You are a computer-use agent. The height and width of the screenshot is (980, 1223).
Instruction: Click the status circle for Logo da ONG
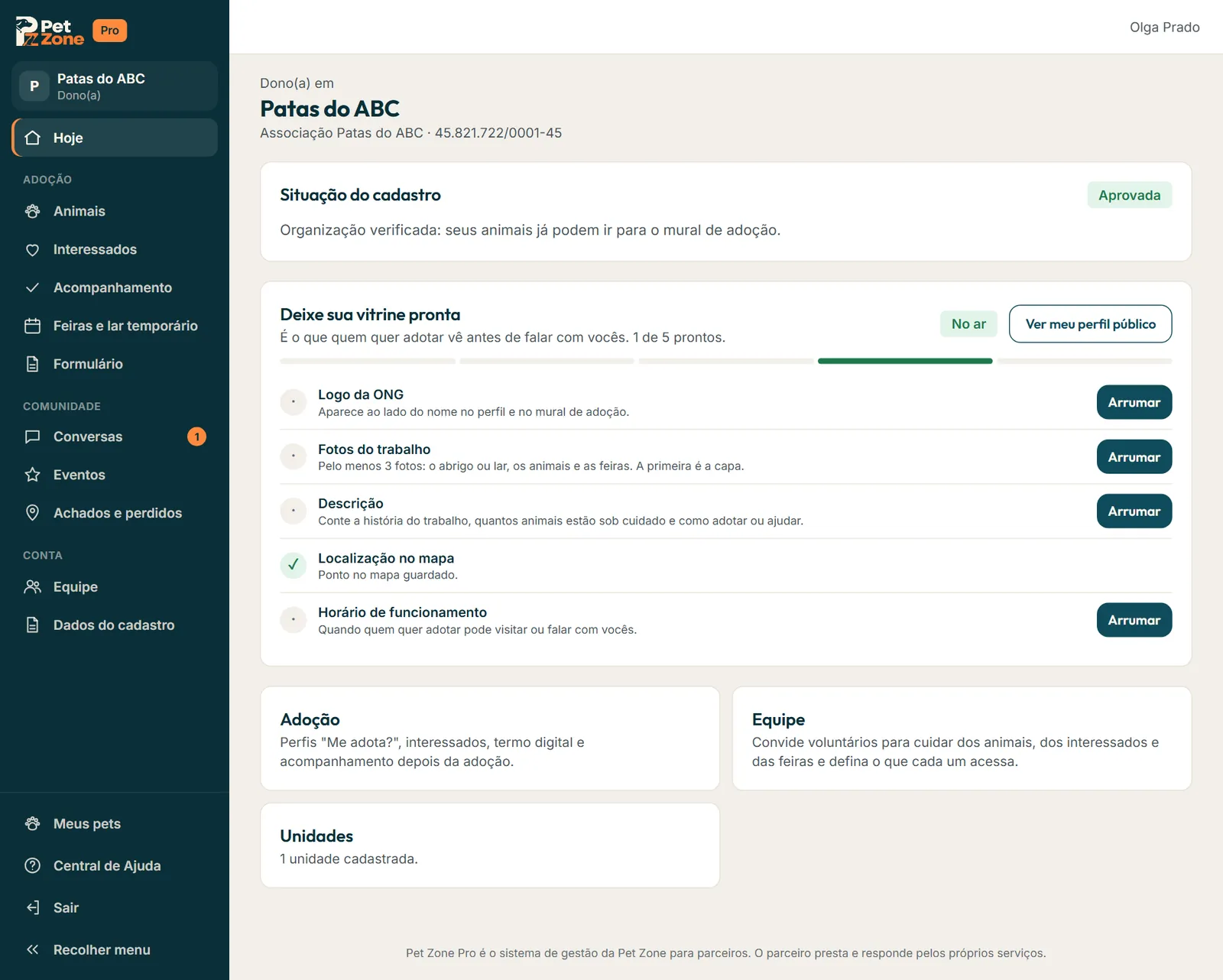coord(293,402)
